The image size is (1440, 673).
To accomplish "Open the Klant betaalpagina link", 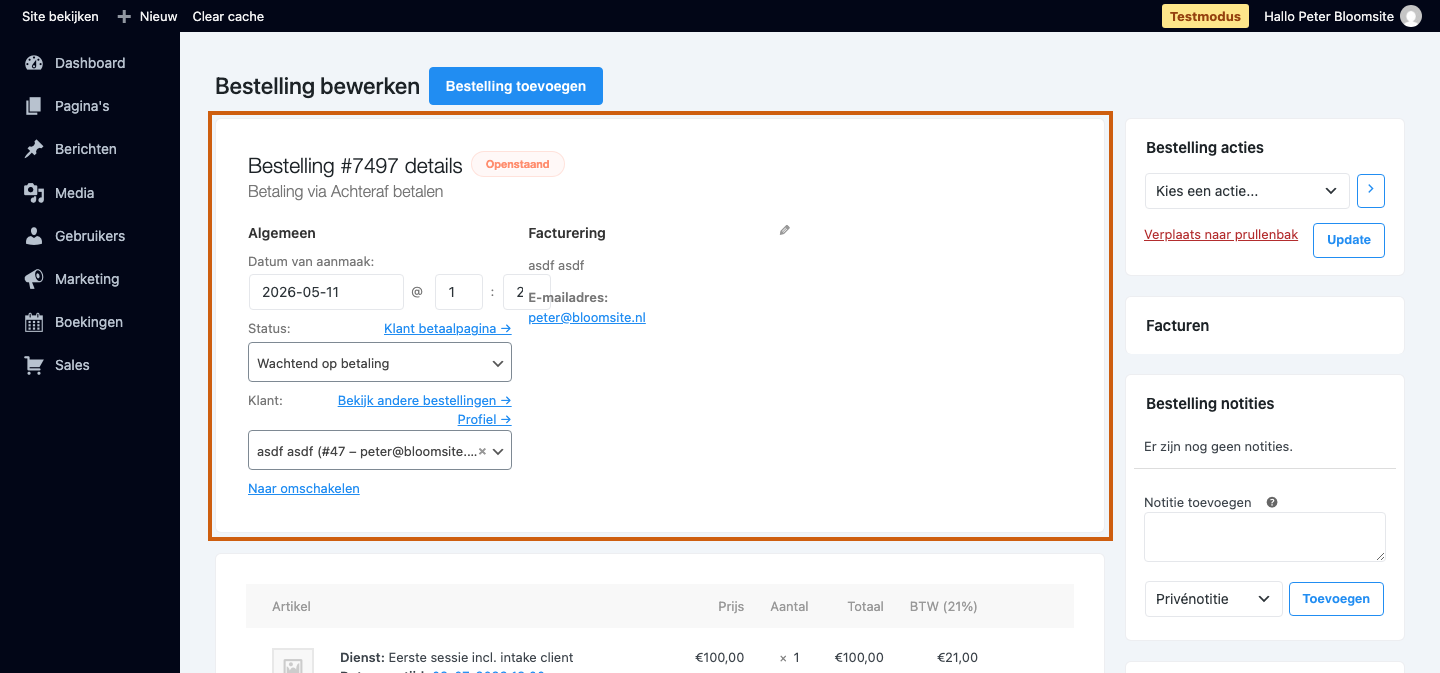I will pos(448,328).
